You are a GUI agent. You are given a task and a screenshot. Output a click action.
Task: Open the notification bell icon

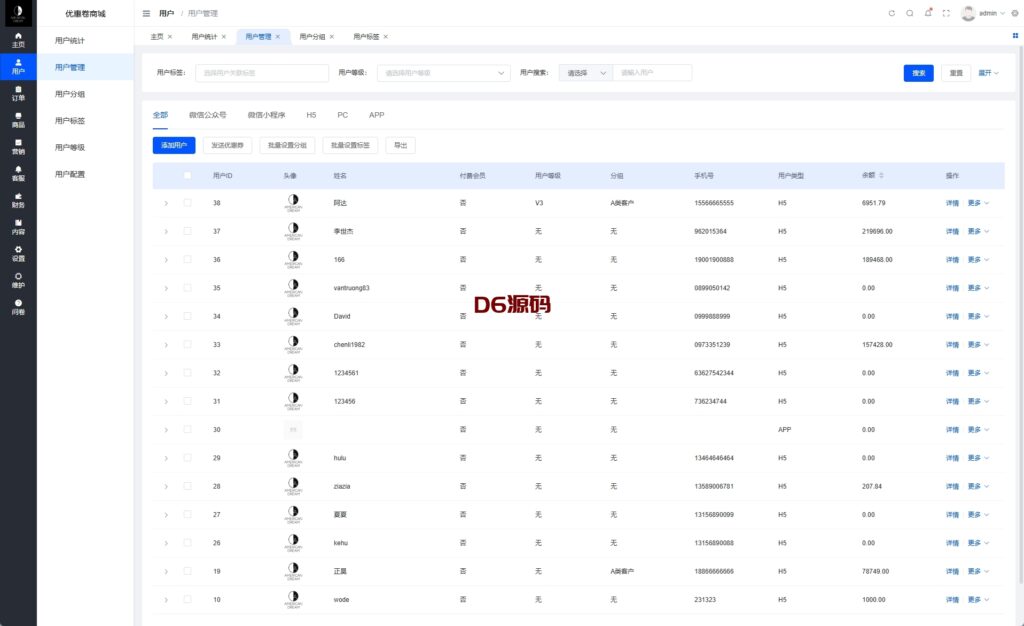pos(928,13)
